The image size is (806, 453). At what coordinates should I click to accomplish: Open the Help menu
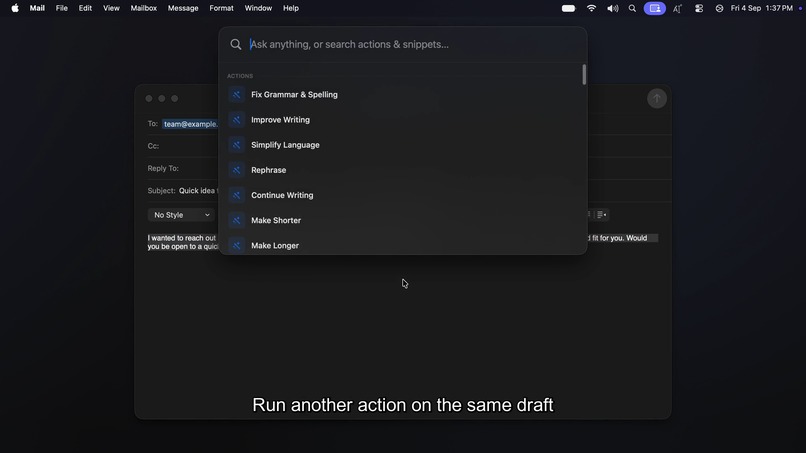click(291, 8)
